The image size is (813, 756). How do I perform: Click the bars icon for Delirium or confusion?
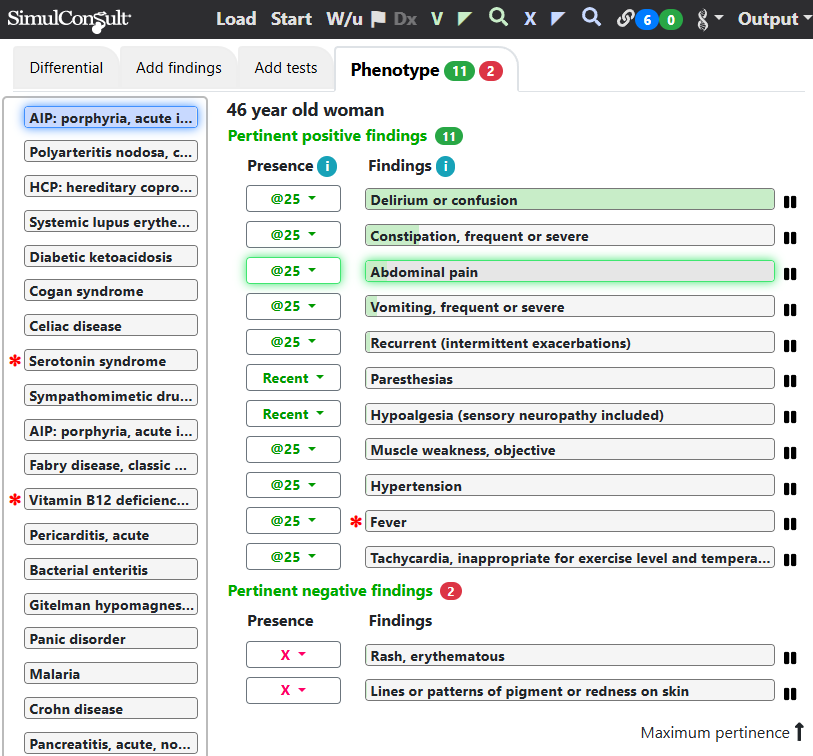coord(790,202)
